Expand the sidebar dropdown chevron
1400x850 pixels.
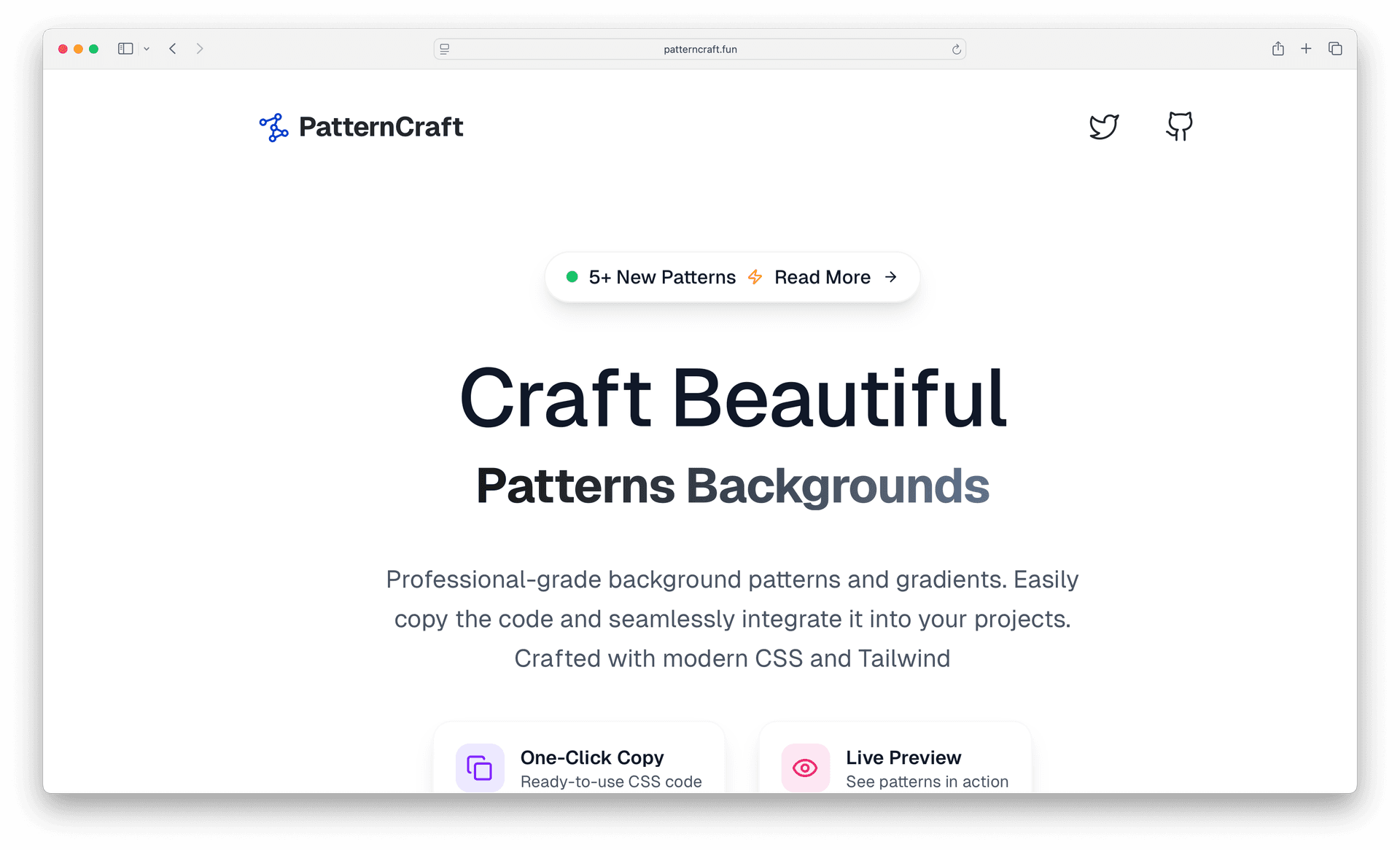point(147,49)
